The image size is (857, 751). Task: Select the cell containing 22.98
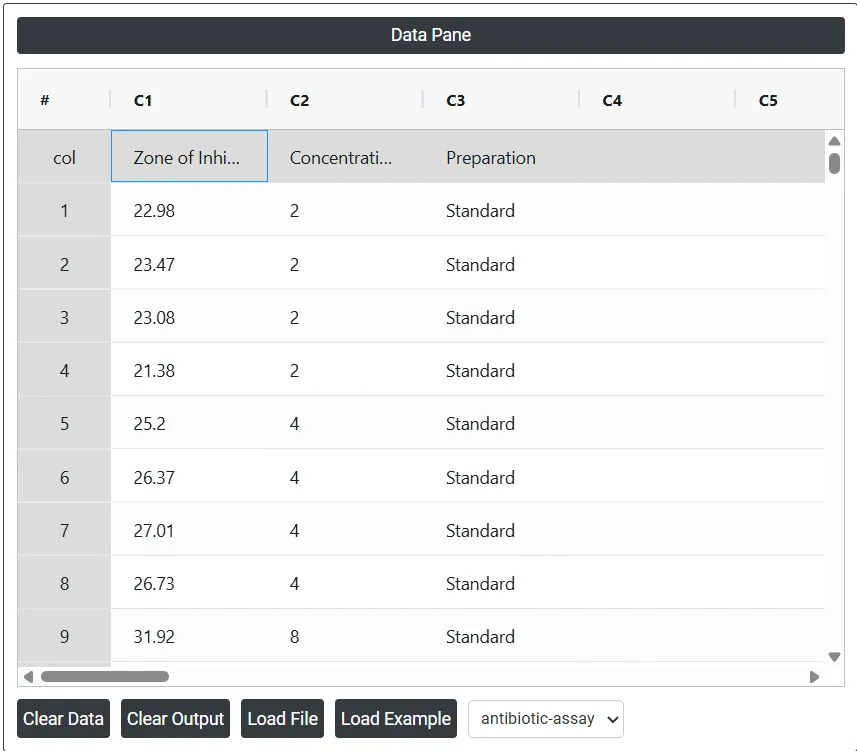coord(189,210)
